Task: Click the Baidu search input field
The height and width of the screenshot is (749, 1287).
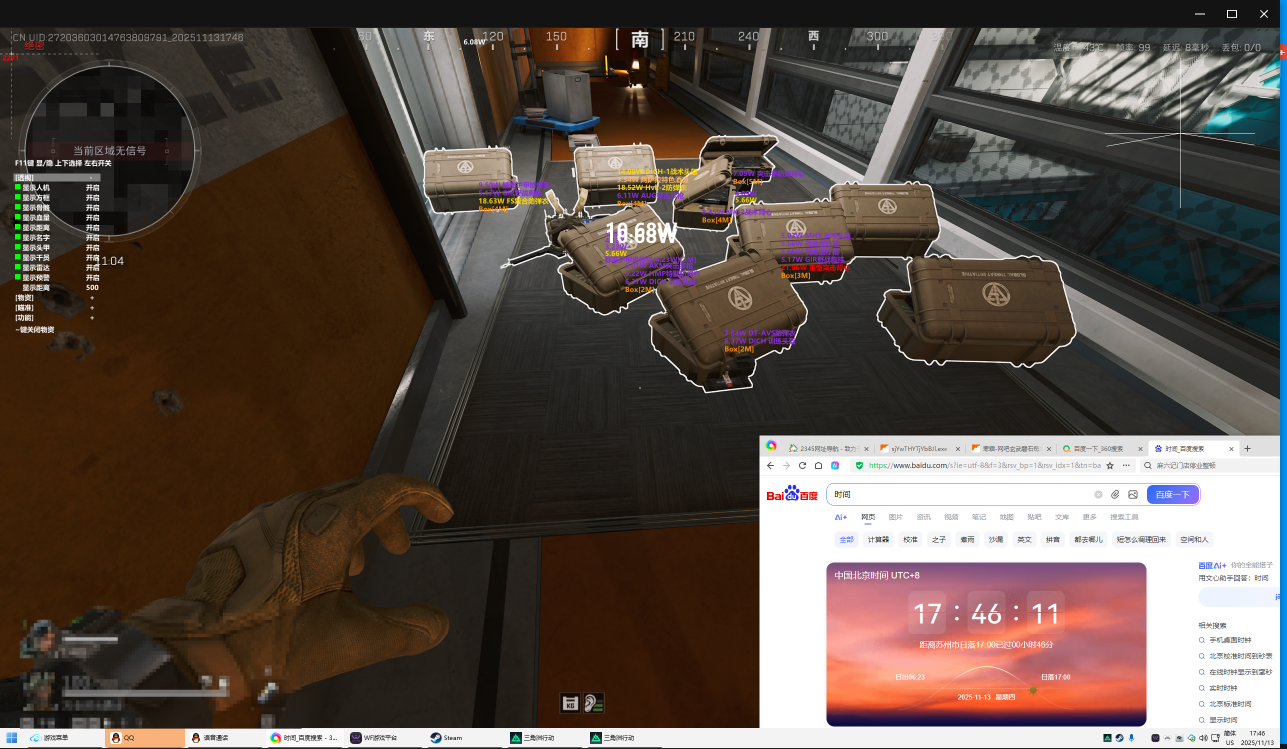Action: [960, 494]
